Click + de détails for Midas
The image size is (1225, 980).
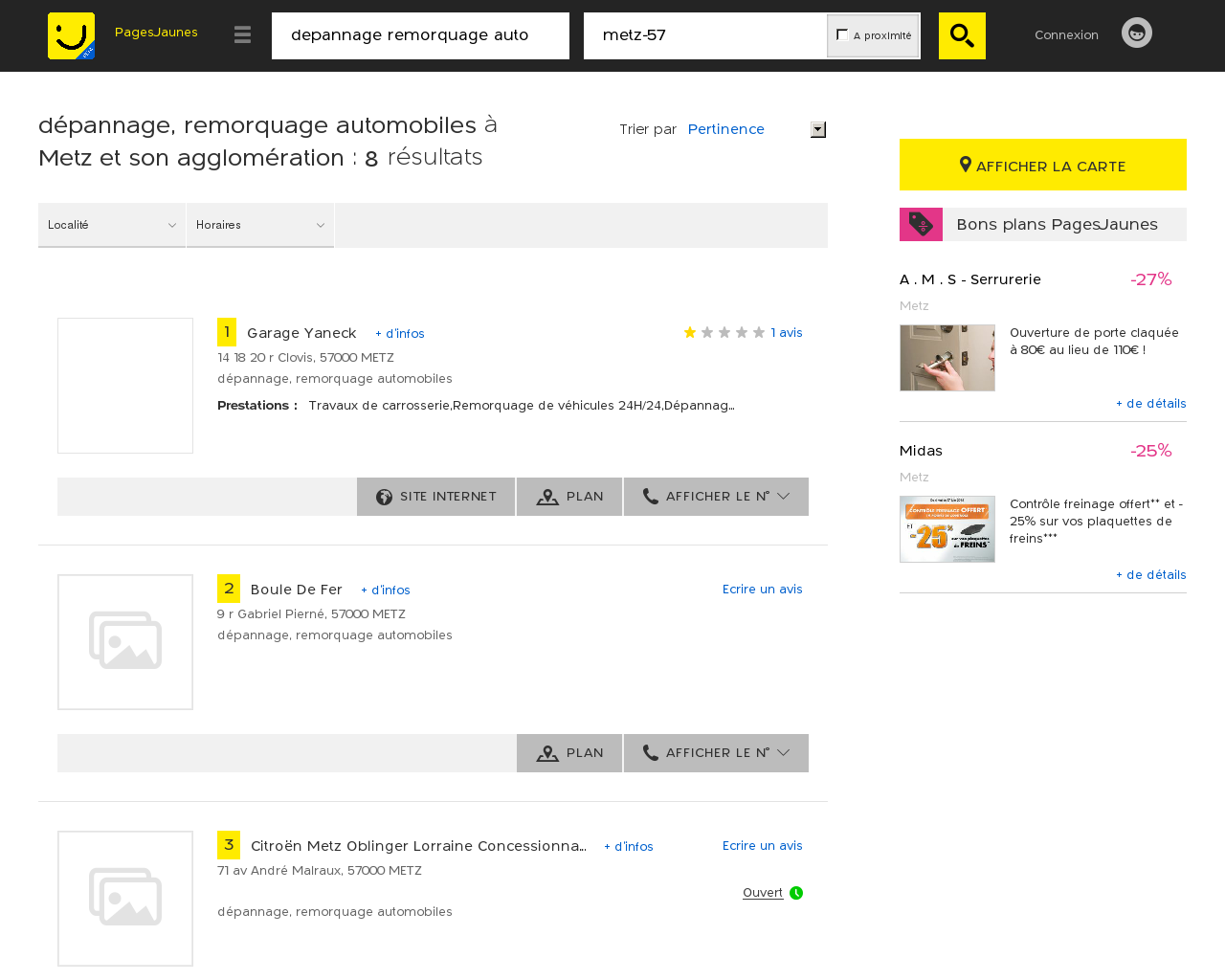1151,575
